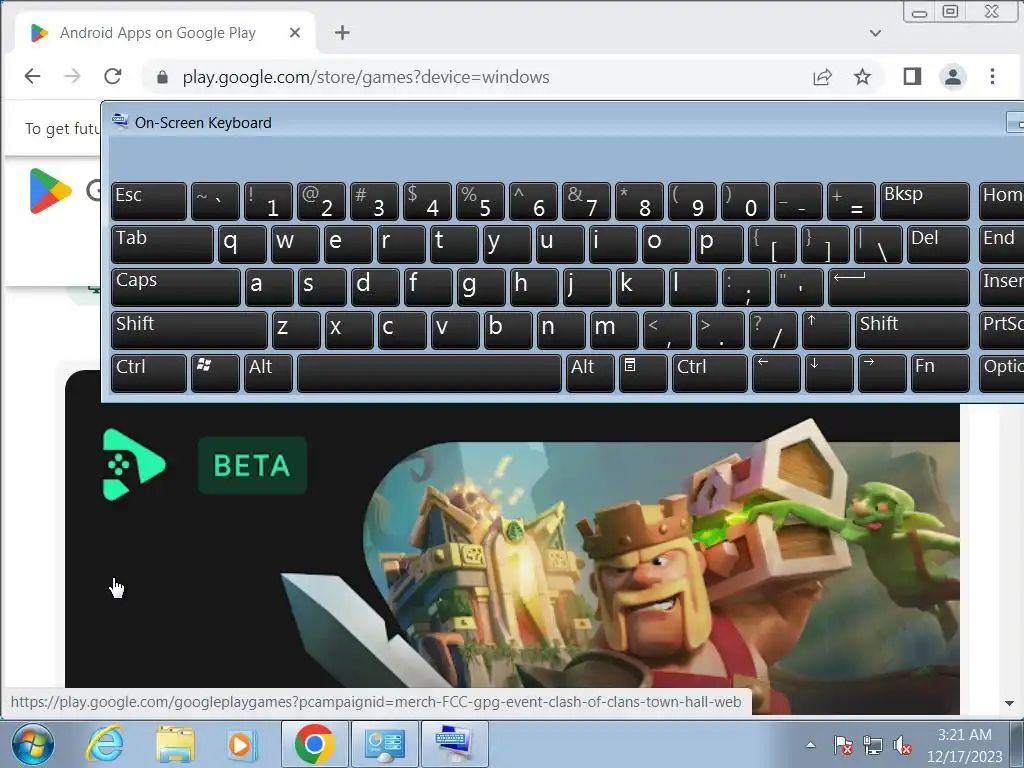Toggle the right Shift key
The height and width of the screenshot is (768, 1024).
coord(912,330)
